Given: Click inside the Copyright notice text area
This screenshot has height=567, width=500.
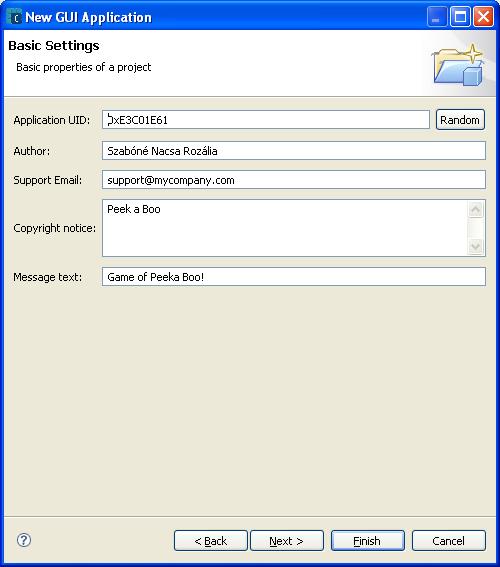Looking at the screenshot, I should point(285,228).
